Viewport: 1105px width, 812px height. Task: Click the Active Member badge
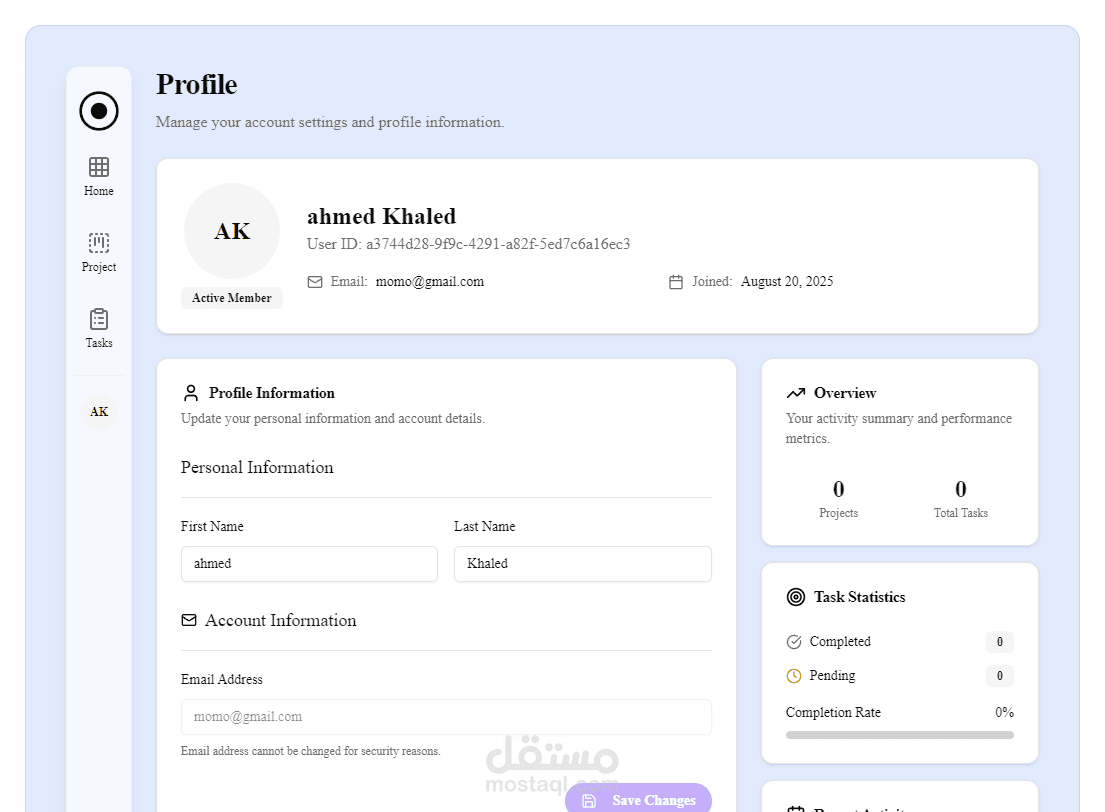tap(232, 297)
